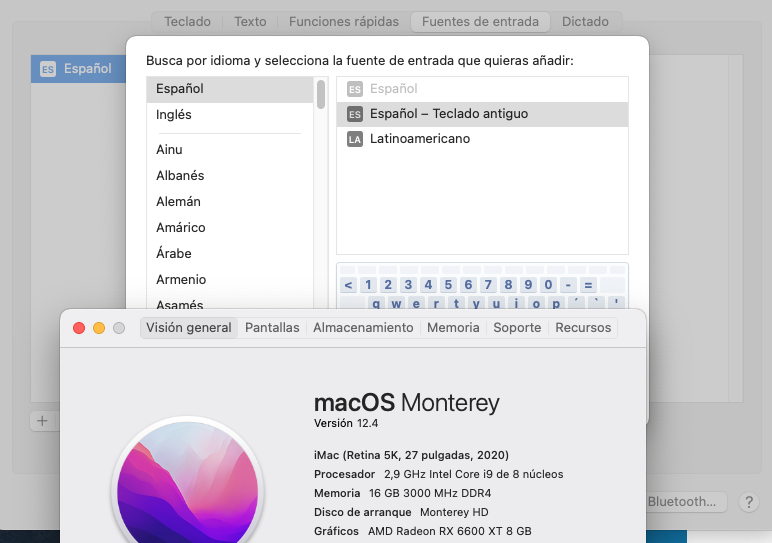Click the language list scrollbar
The width and height of the screenshot is (772, 543).
(321, 95)
